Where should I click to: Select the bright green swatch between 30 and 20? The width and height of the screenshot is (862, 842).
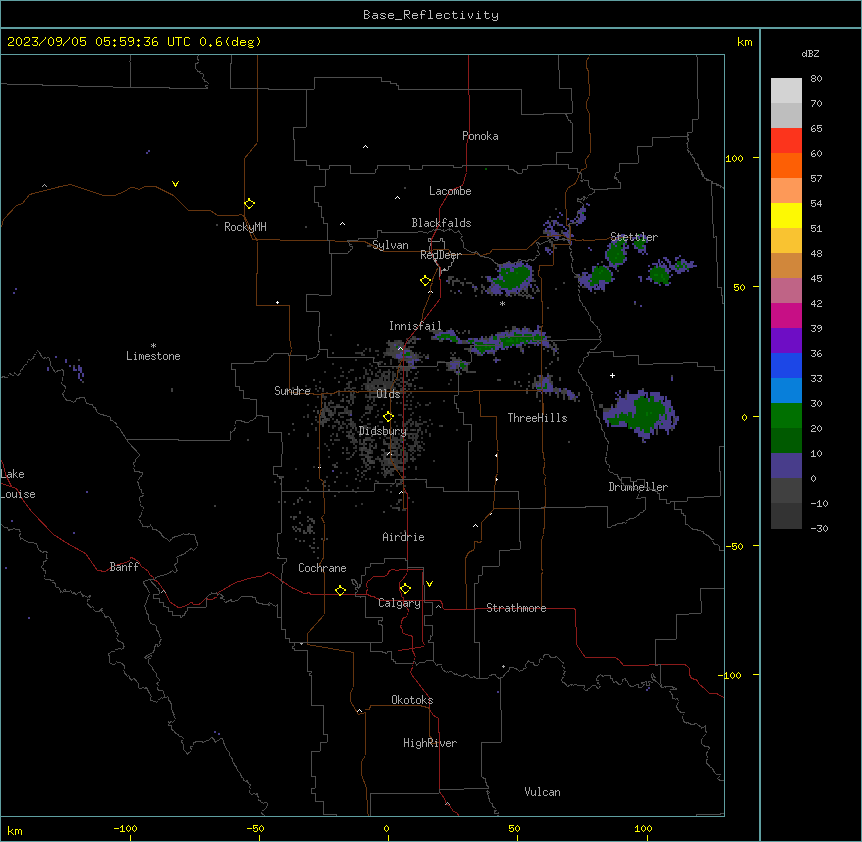786,416
